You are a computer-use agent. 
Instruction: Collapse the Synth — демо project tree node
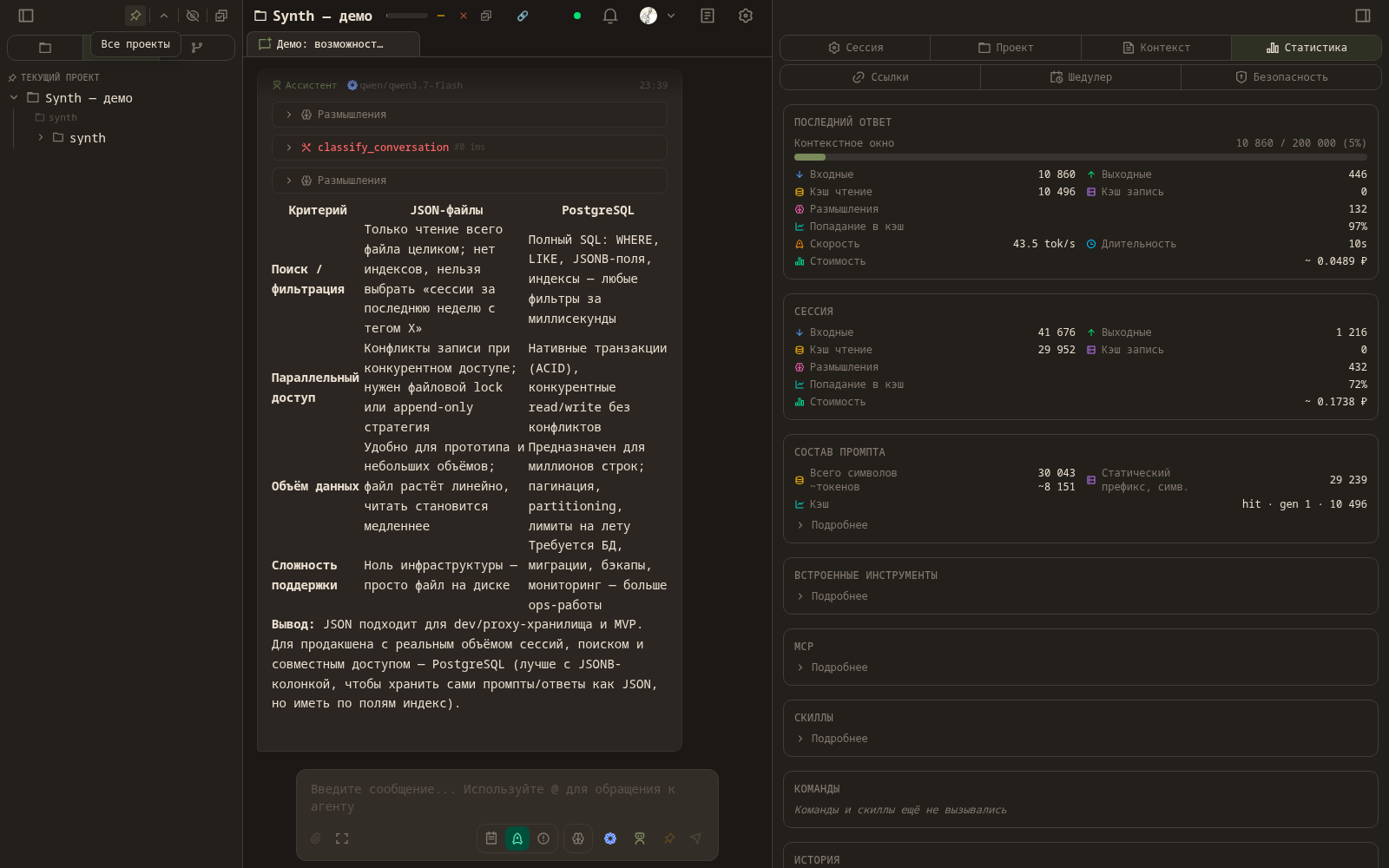(x=14, y=98)
